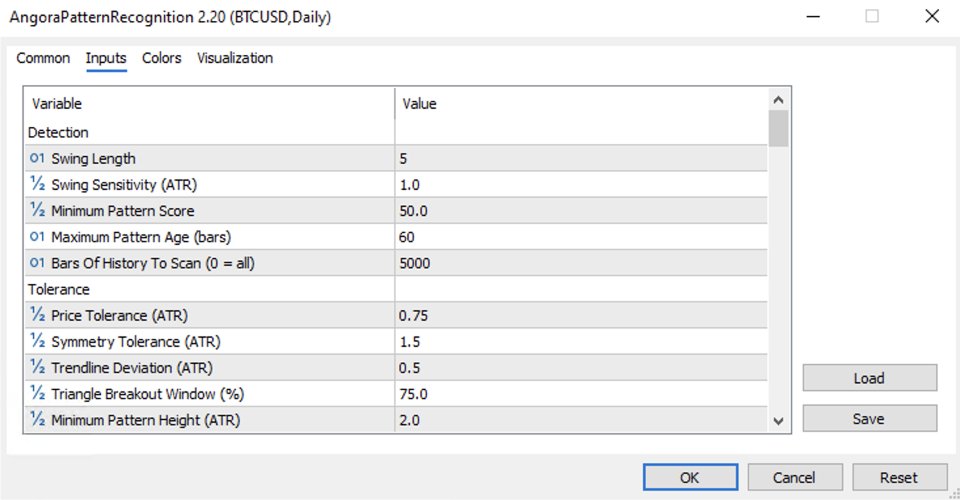
Task: Edit the Symmetry Tolerance value 1.5
Action: pyautogui.click(x=580, y=341)
